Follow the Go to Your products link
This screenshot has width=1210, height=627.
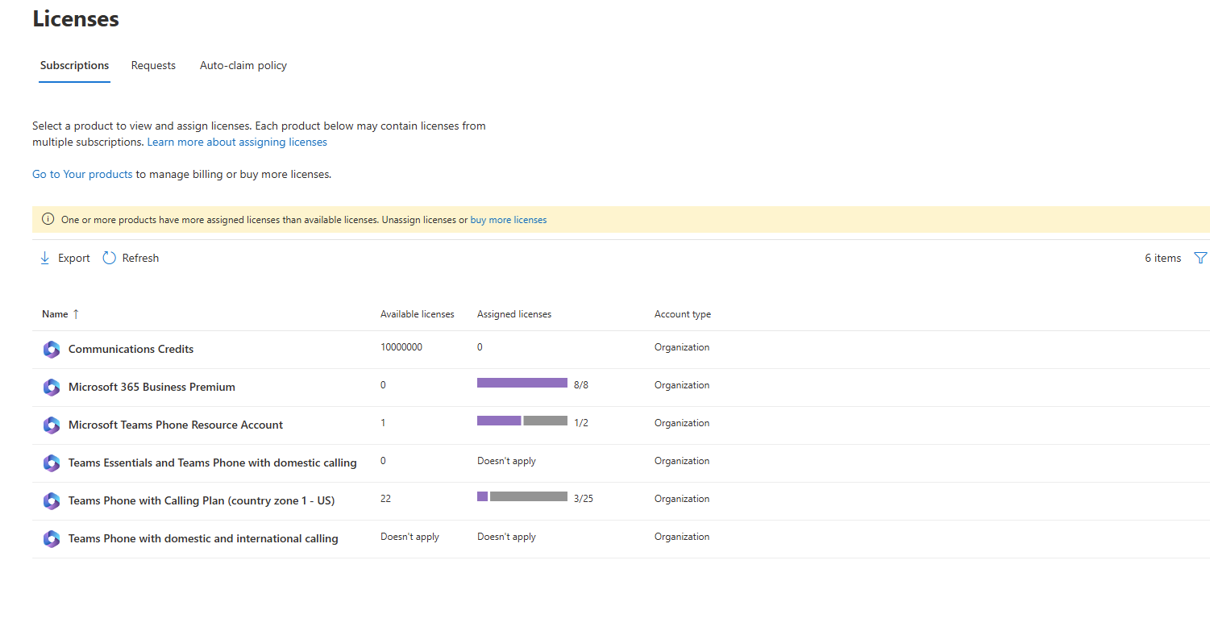(82, 174)
